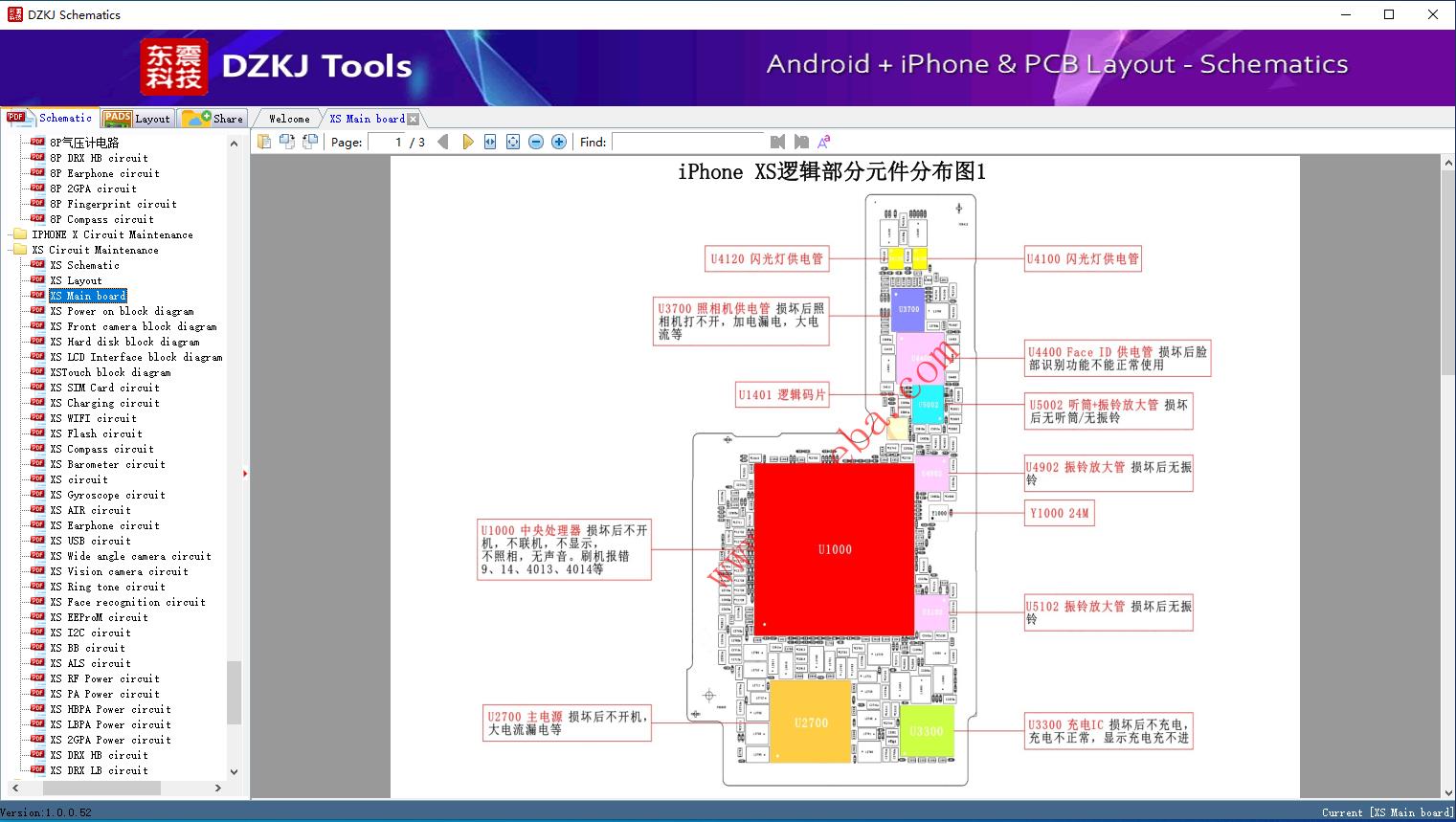Click the folder icon of XS Circuit Maintenance
The image size is (1456, 822).
[x=20, y=250]
